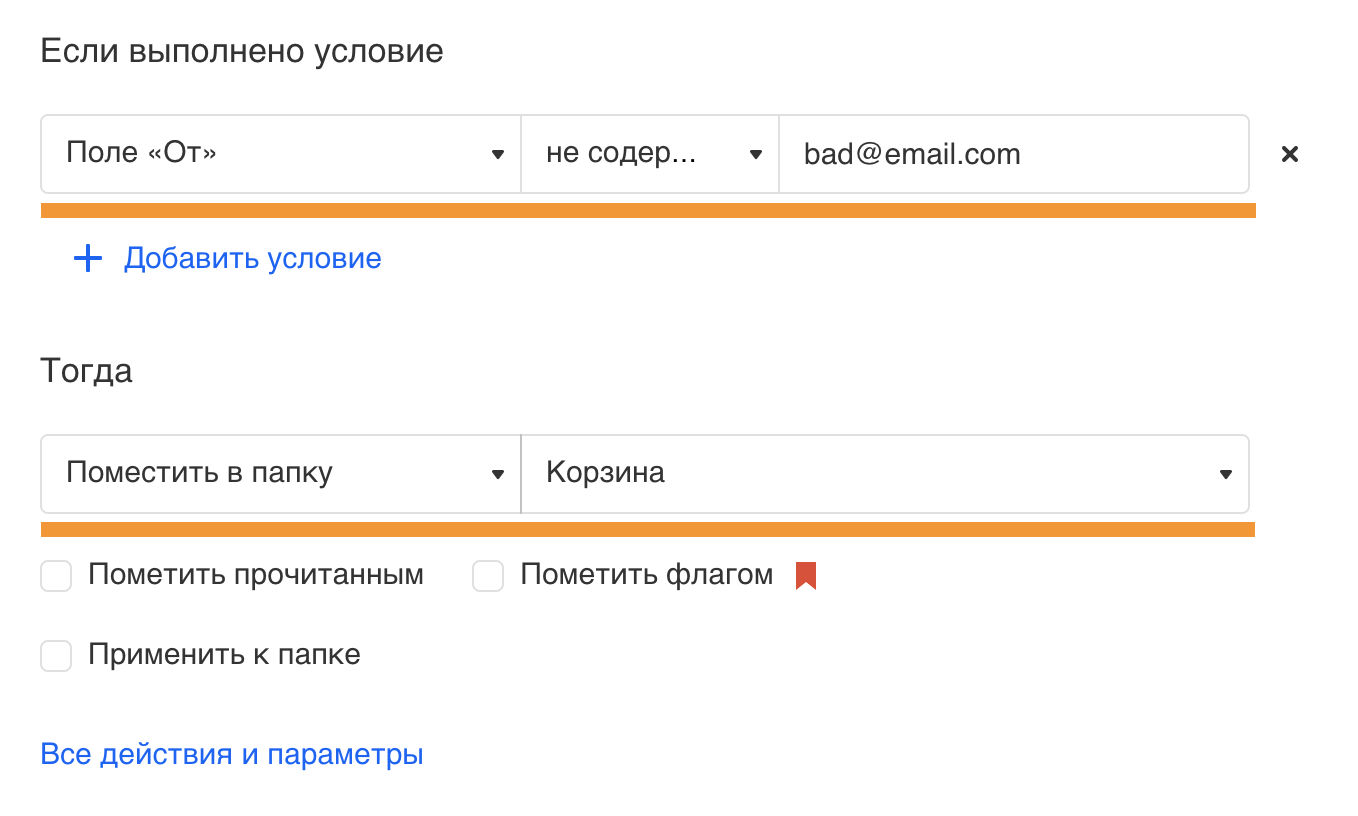
Task: Check the «Применить к папке» option
Action: click(56, 656)
